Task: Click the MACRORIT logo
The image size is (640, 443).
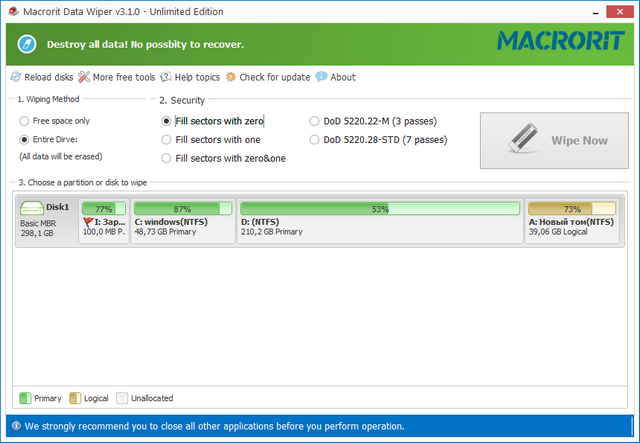Action: coord(561,41)
